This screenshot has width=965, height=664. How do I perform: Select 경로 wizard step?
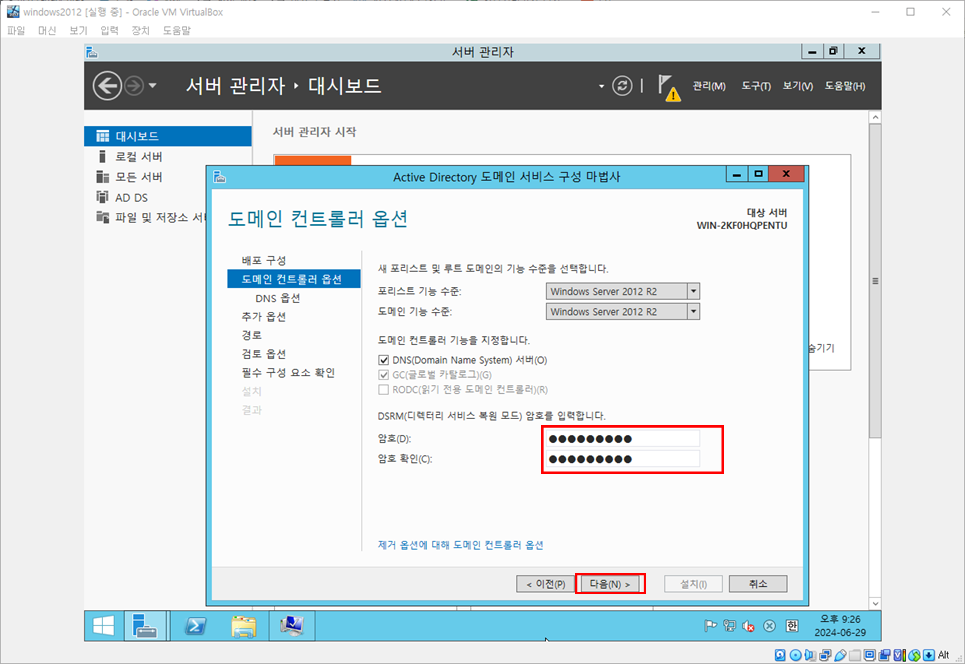(252, 335)
